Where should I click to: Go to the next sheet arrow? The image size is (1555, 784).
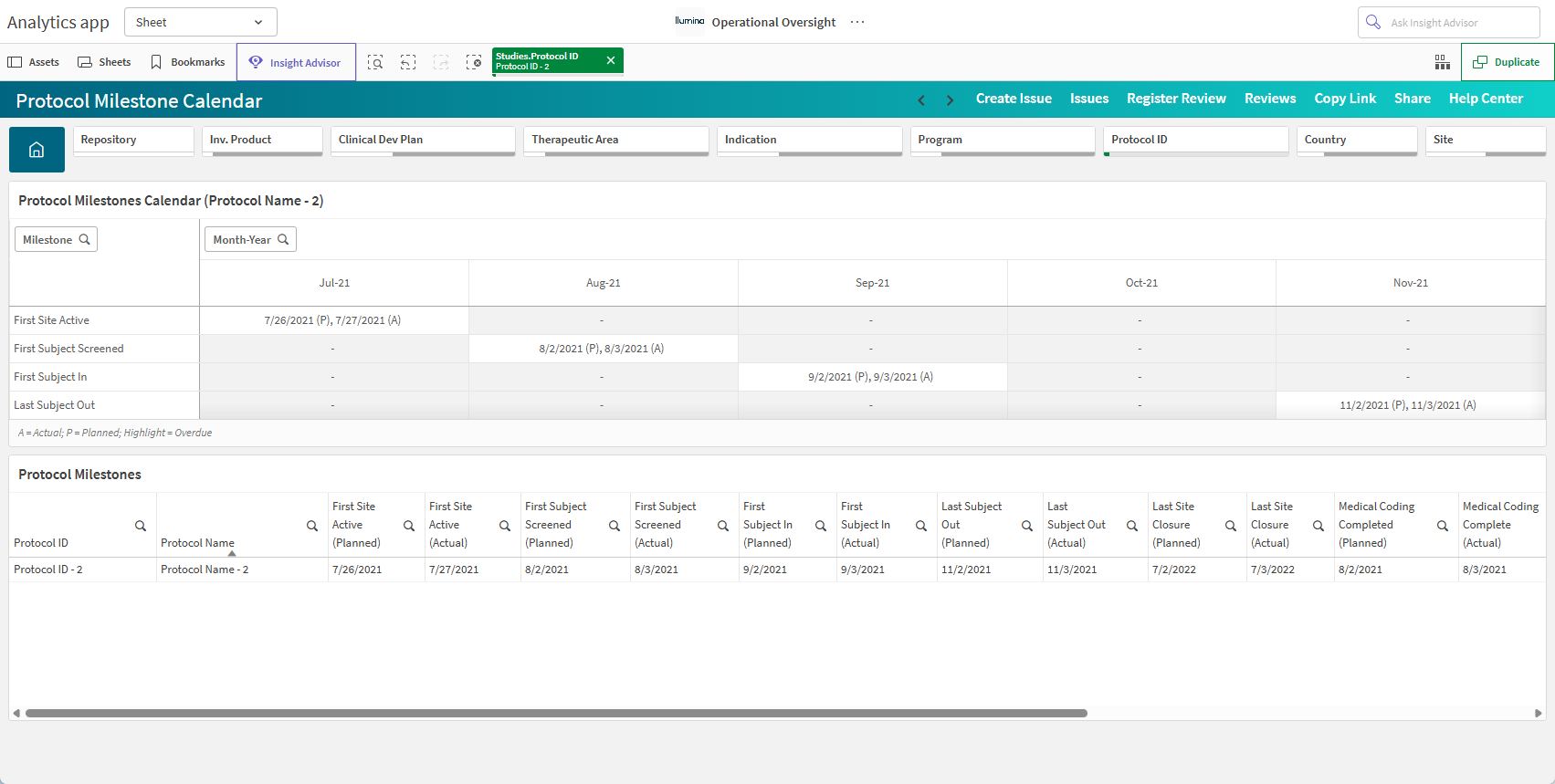(x=950, y=99)
